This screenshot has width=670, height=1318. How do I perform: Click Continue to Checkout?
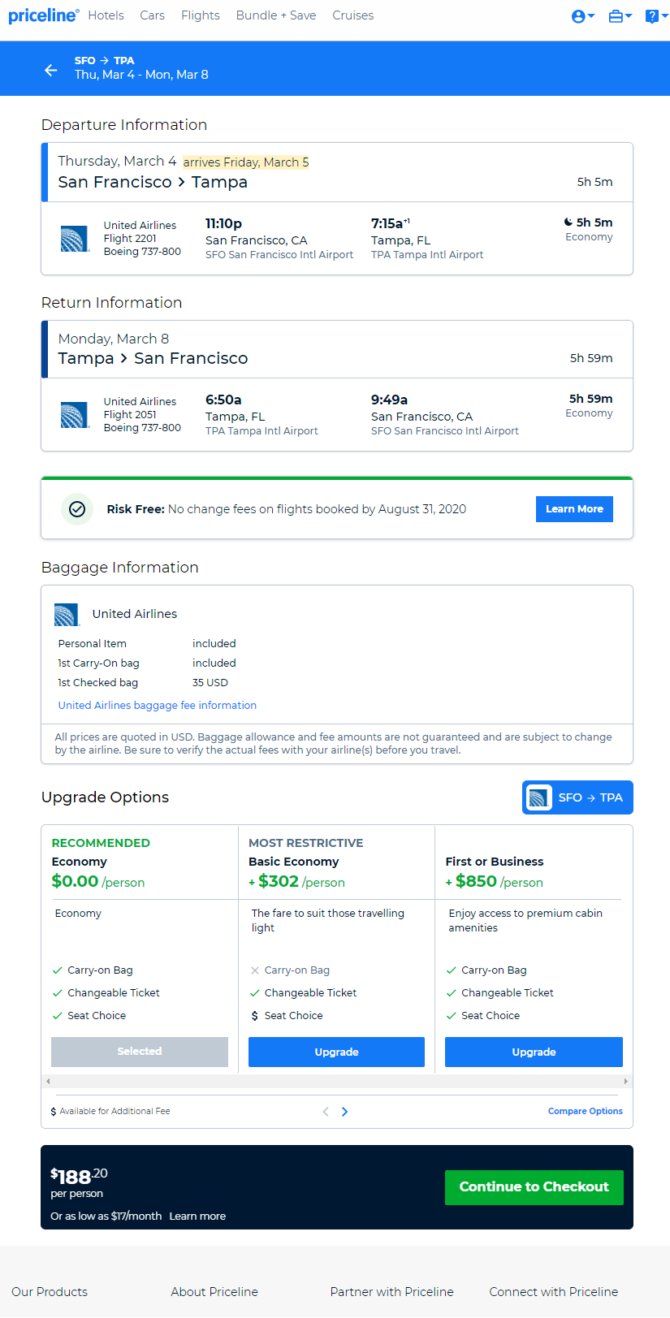click(534, 1187)
